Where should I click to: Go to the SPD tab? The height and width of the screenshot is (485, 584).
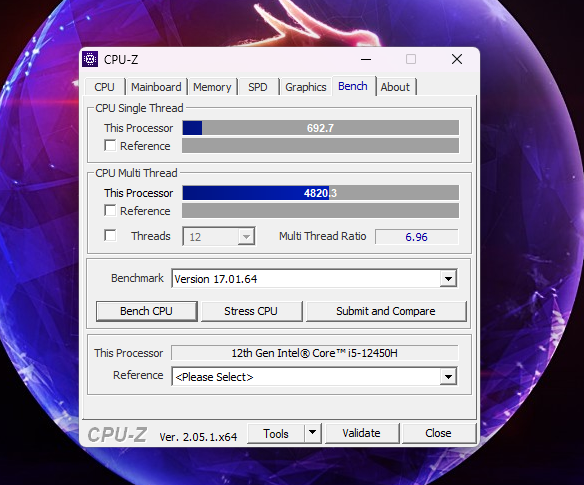pos(258,87)
